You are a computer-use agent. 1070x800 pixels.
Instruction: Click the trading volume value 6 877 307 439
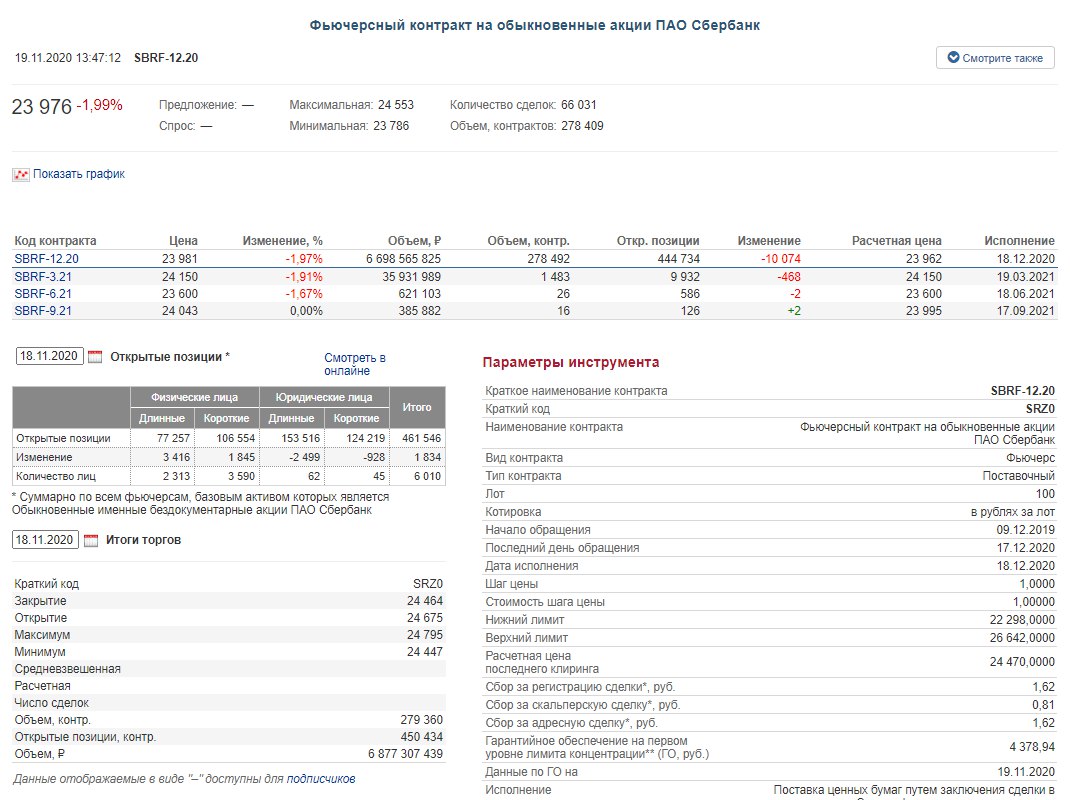point(405,754)
